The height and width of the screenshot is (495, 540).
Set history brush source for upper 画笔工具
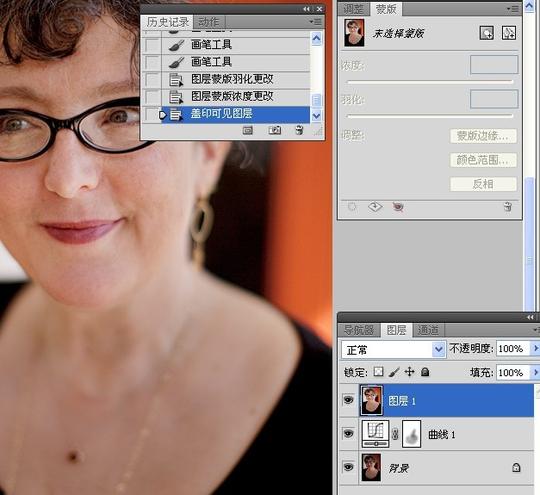point(152,45)
